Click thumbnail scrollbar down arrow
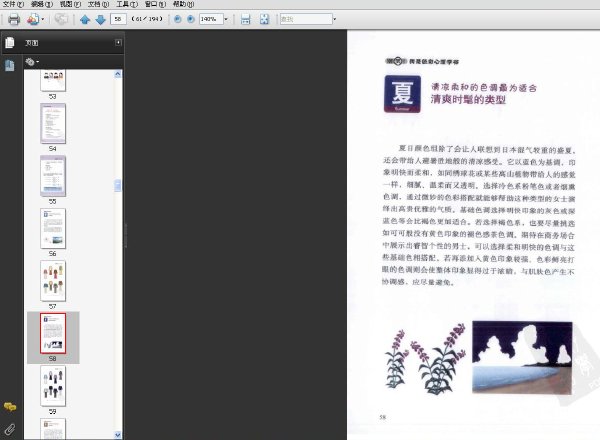The image size is (600, 440). click(x=118, y=435)
